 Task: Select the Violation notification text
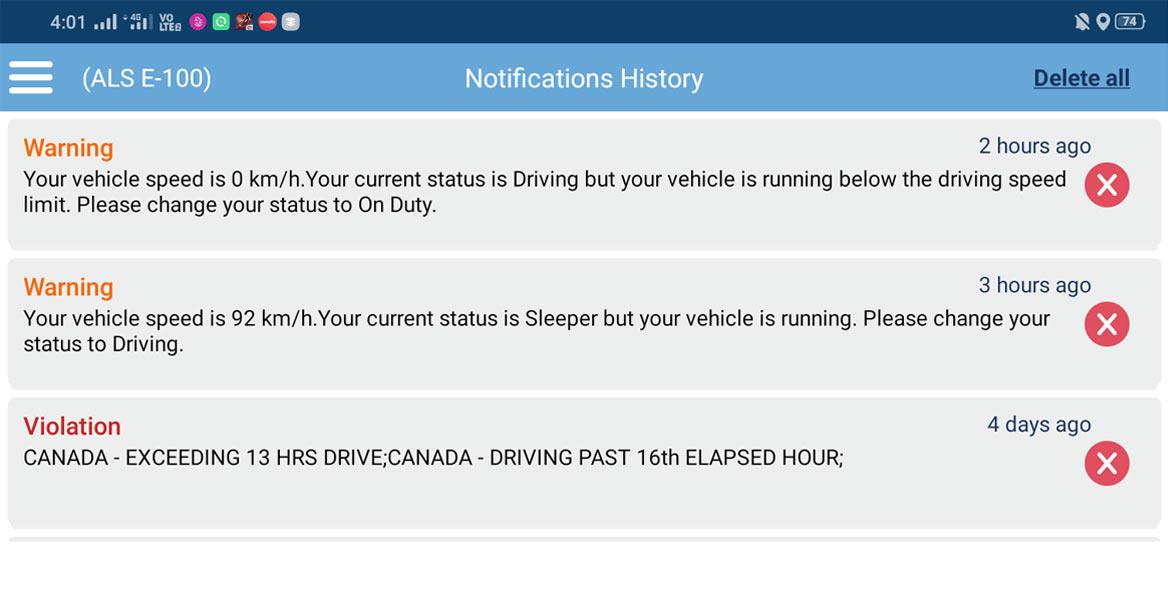click(x=433, y=458)
